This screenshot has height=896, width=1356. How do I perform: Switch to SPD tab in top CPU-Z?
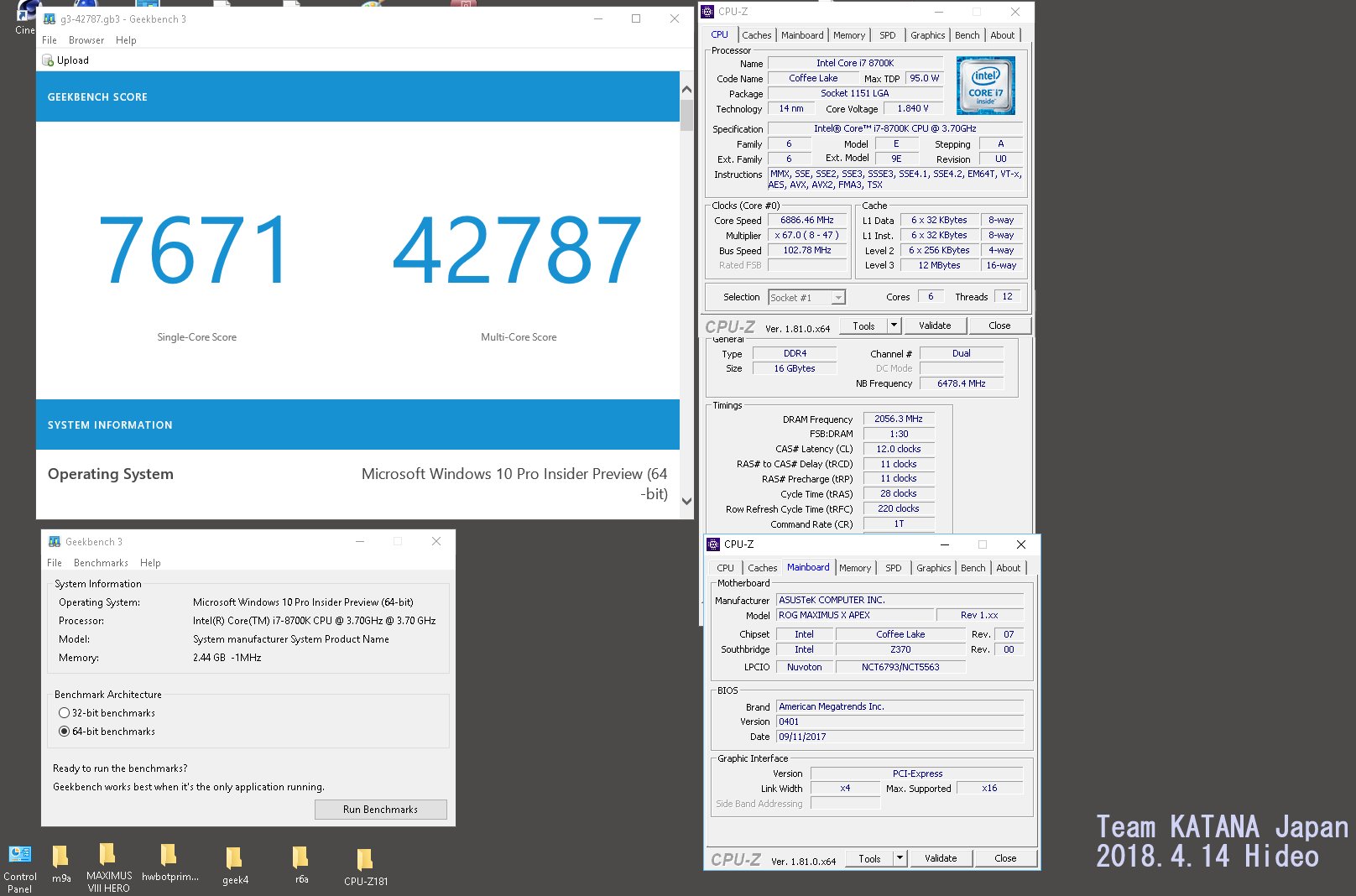[x=887, y=35]
